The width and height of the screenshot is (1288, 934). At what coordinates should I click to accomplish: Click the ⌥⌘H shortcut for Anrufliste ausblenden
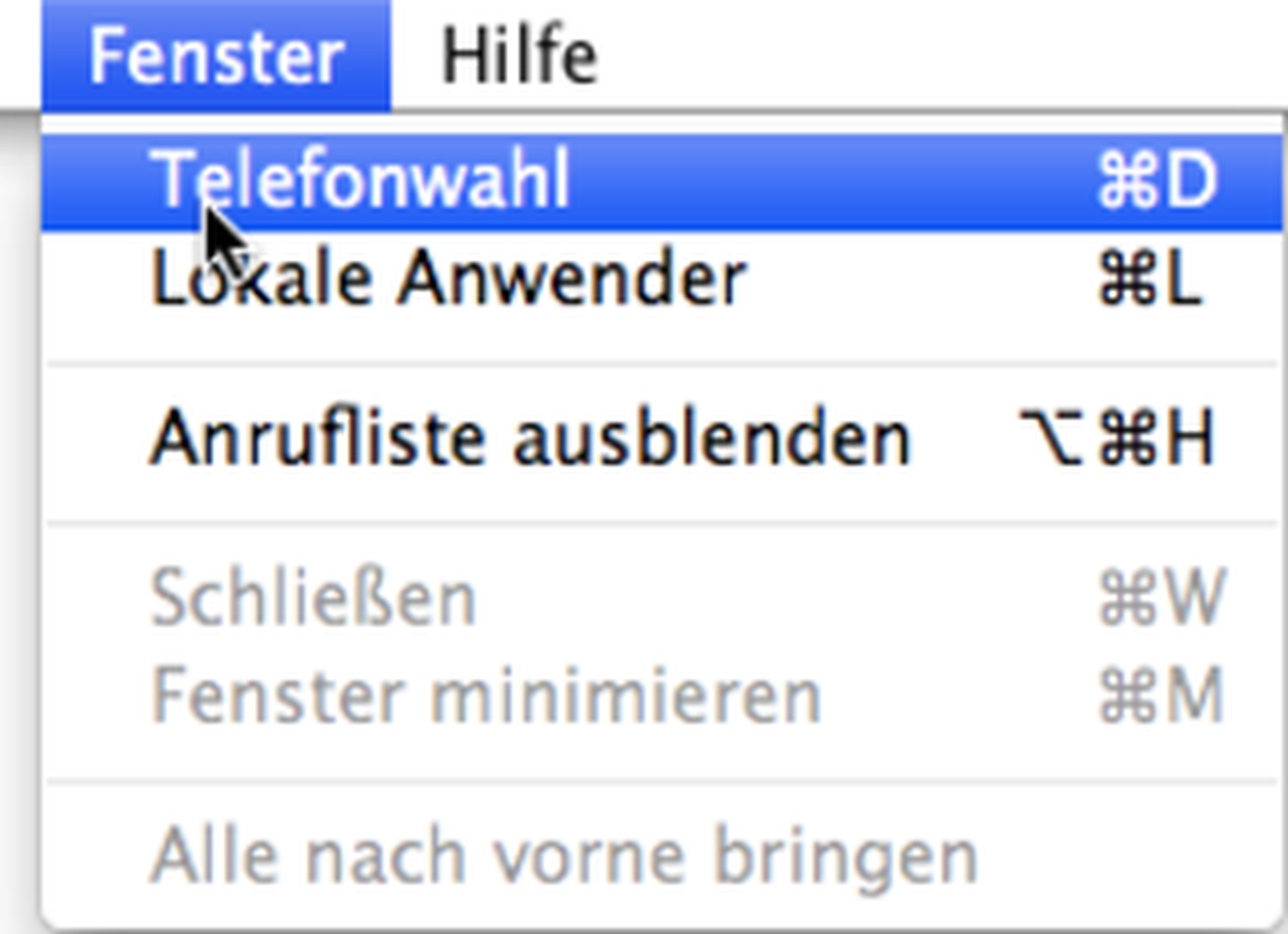1117,439
